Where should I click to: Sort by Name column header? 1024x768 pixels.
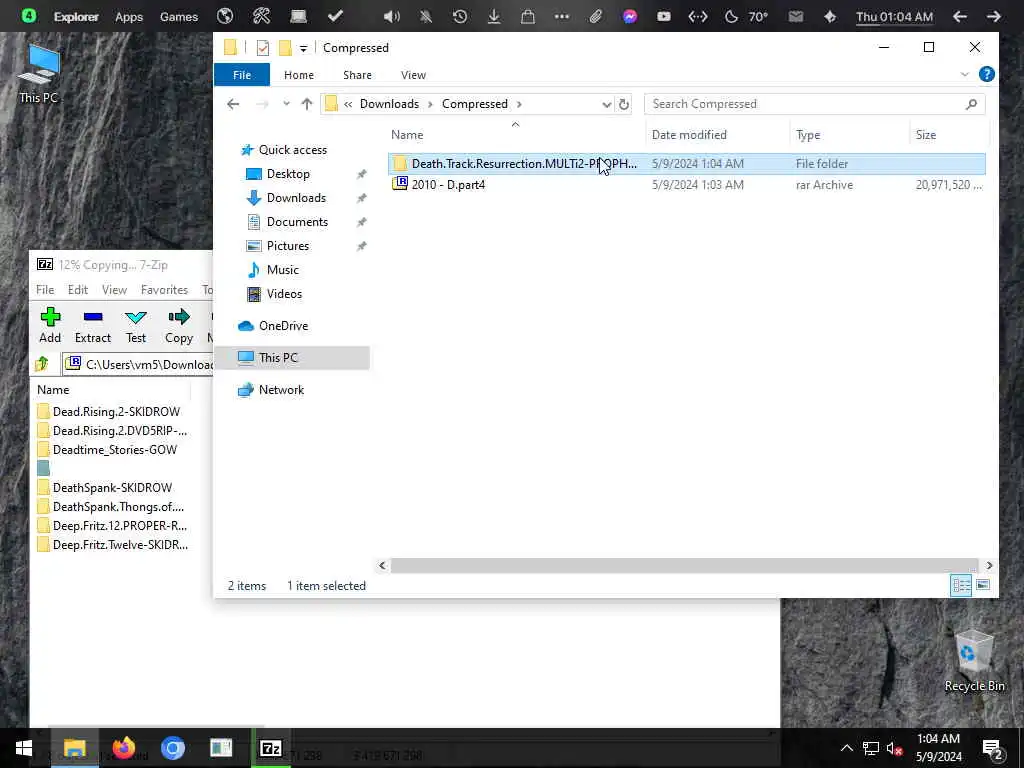pyautogui.click(x=407, y=135)
